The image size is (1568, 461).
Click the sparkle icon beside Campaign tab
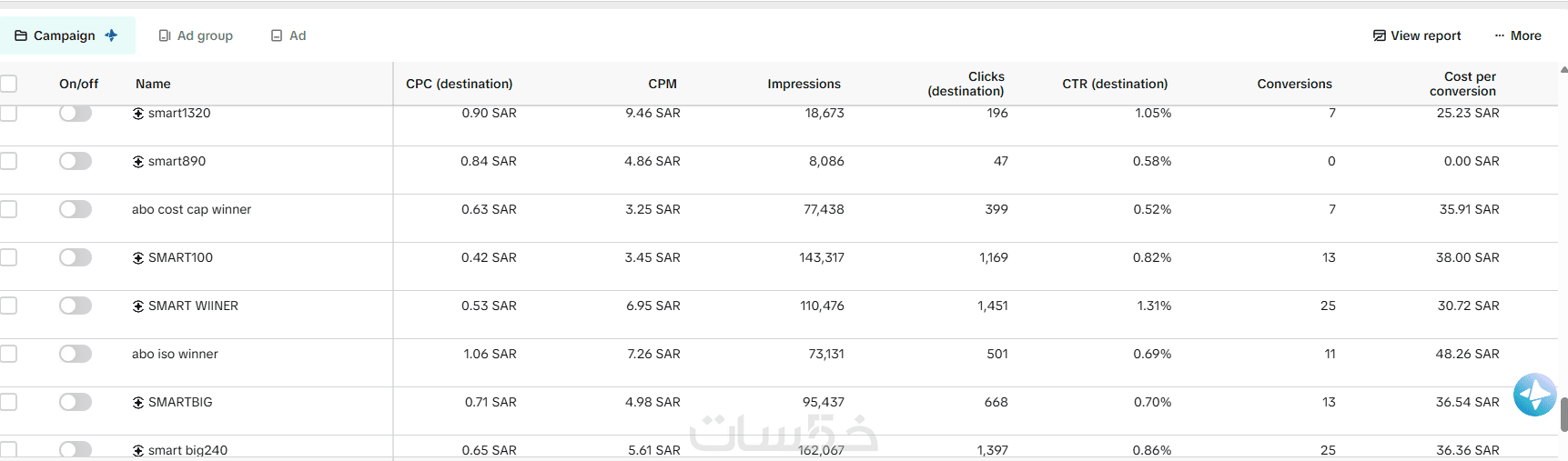pyautogui.click(x=111, y=35)
